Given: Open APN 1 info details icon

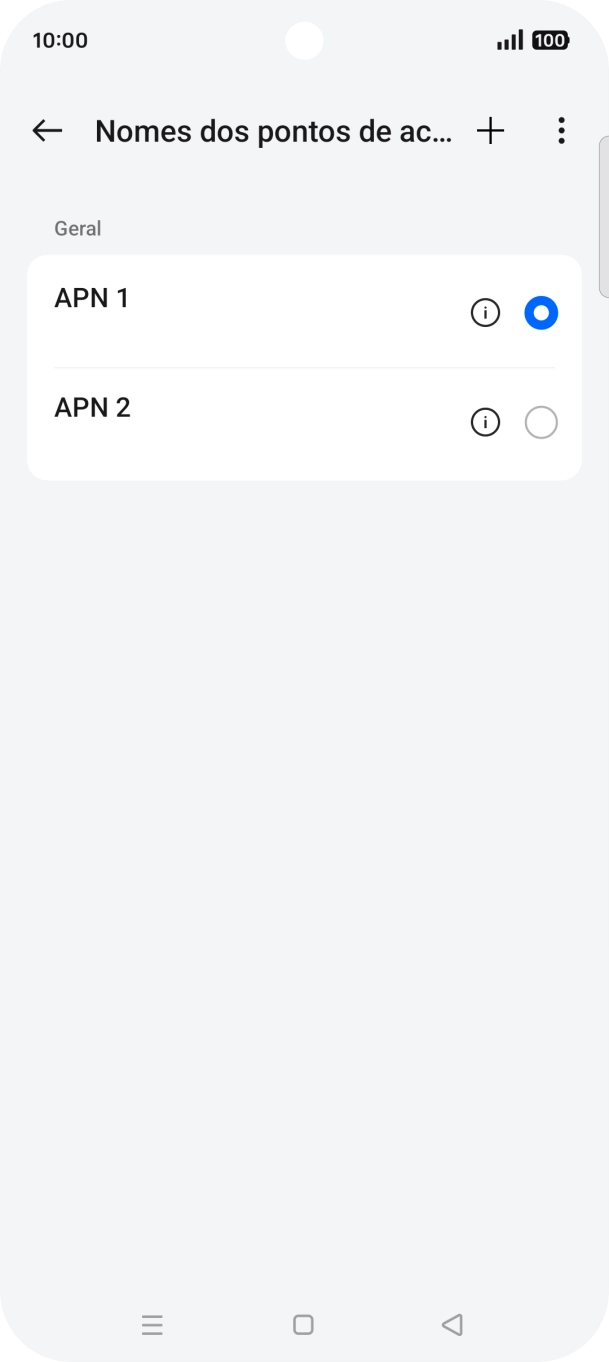Looking at the screenshot, I should [x=485, y=314].
